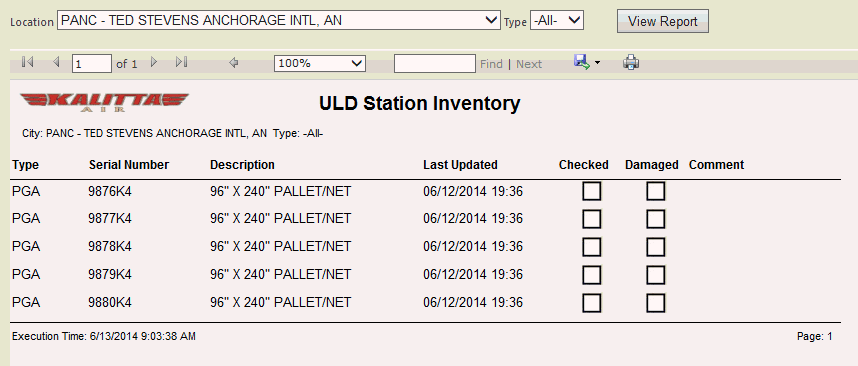This screenshot has width=858, height=366.
Task: Click the Find link in toolbar
Action: [x=491, y=64]
